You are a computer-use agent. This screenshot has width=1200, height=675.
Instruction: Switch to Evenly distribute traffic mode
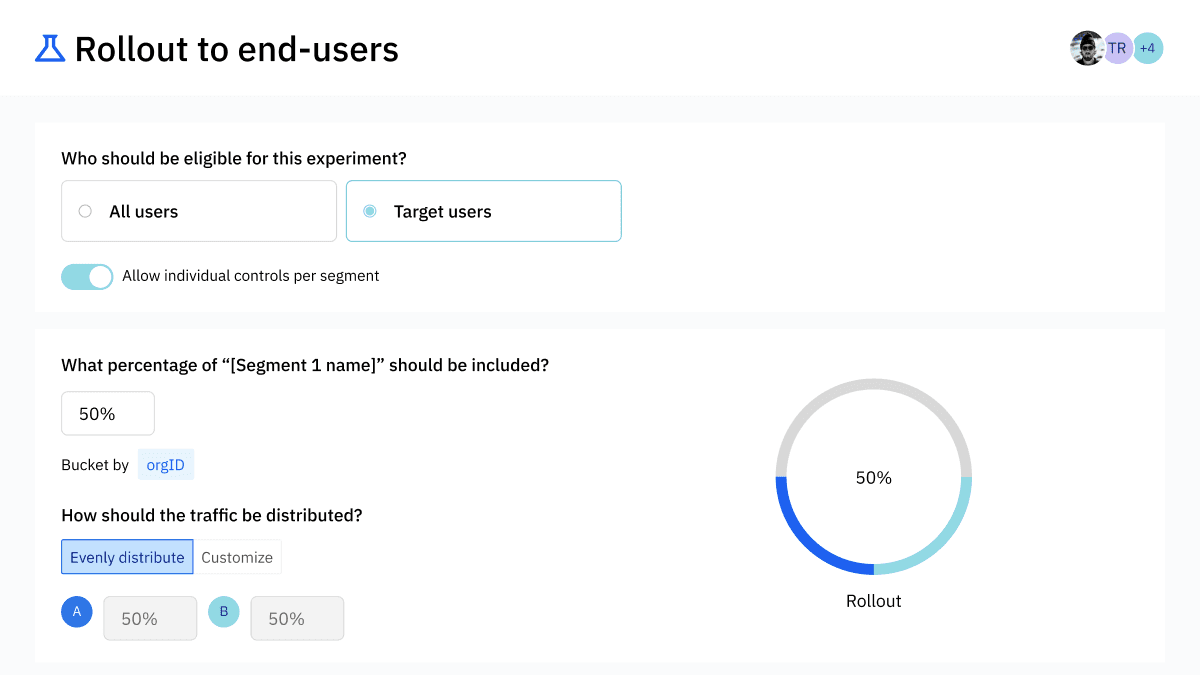127,557
